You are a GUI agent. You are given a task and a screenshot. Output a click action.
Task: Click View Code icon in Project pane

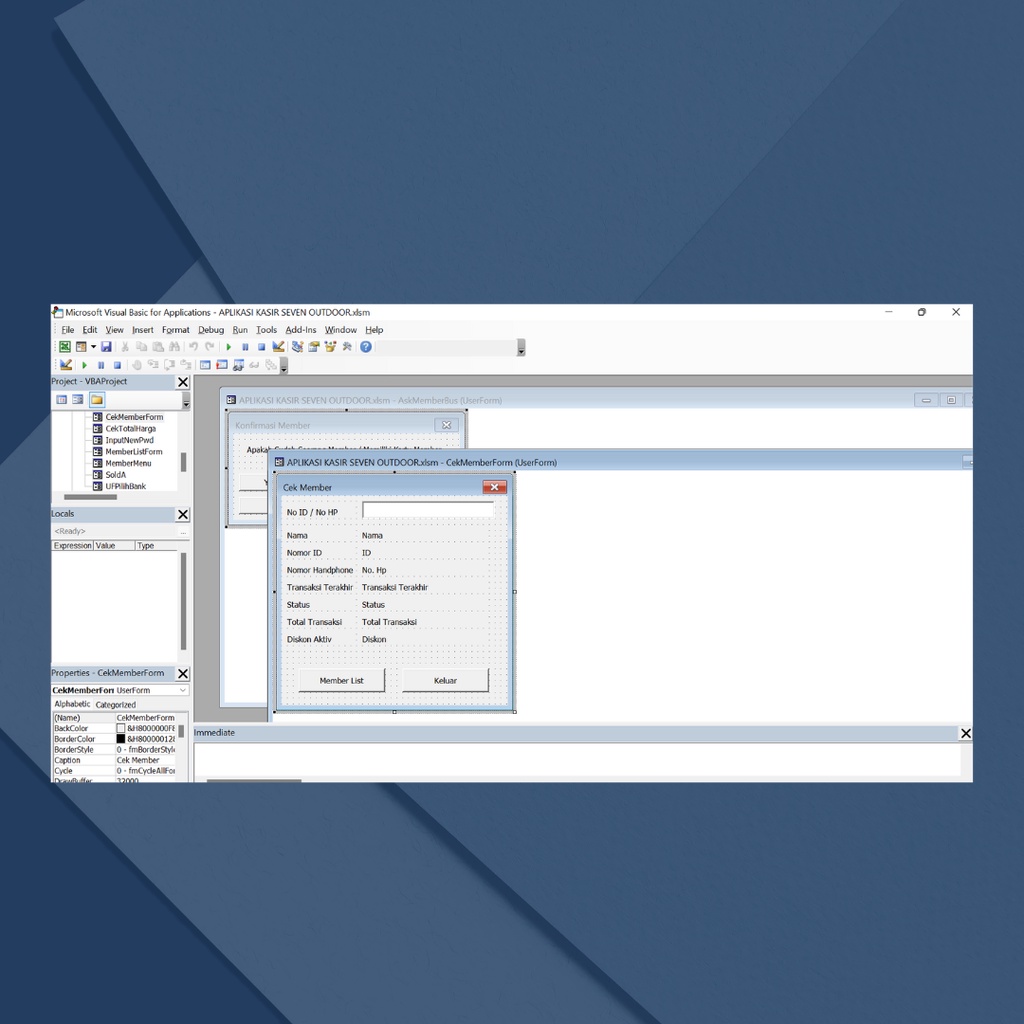[x=61, y=400]
